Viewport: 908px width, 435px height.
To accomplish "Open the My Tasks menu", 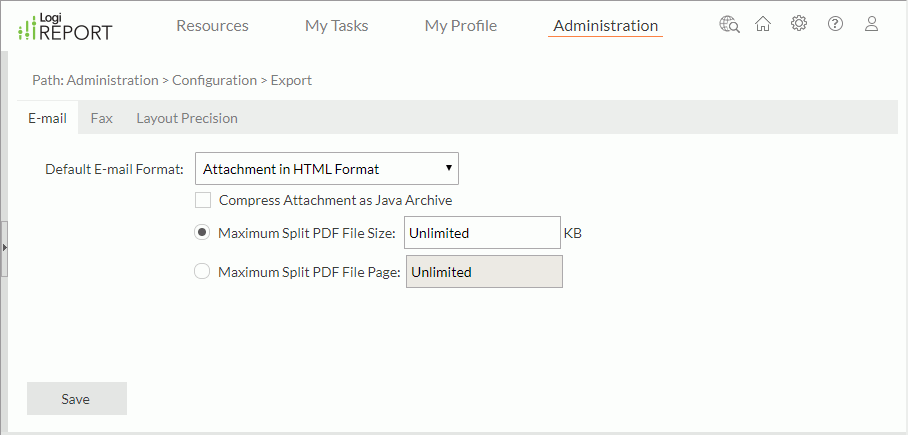I will [336, 26].
